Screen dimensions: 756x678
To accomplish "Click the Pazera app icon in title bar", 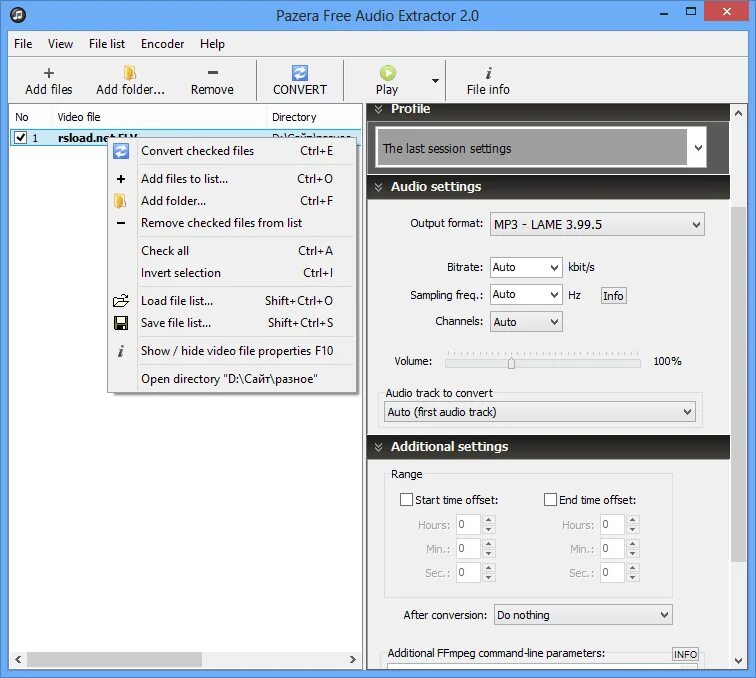I will click(18, 15).
